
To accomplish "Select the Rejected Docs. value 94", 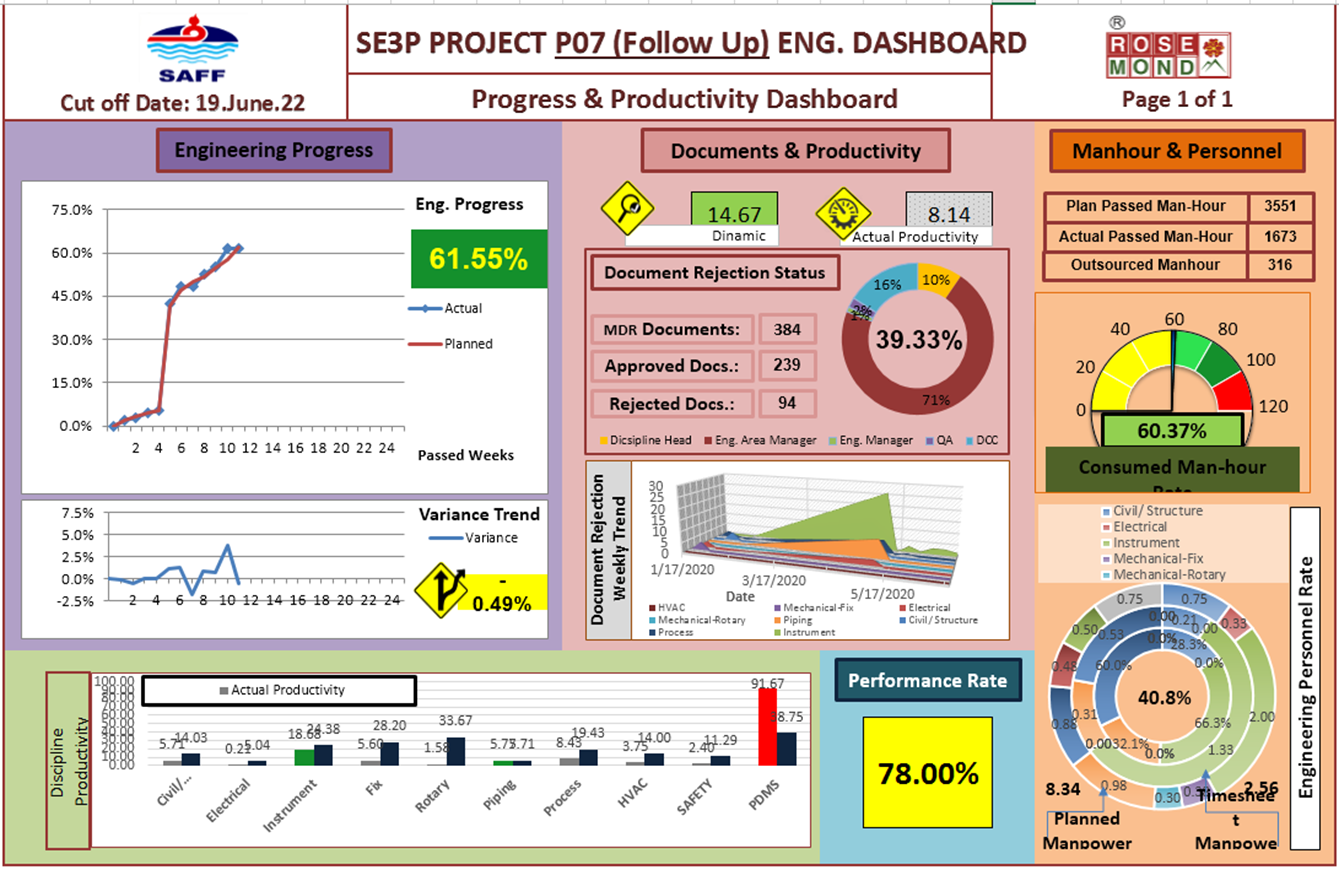I will pos(787,404).
